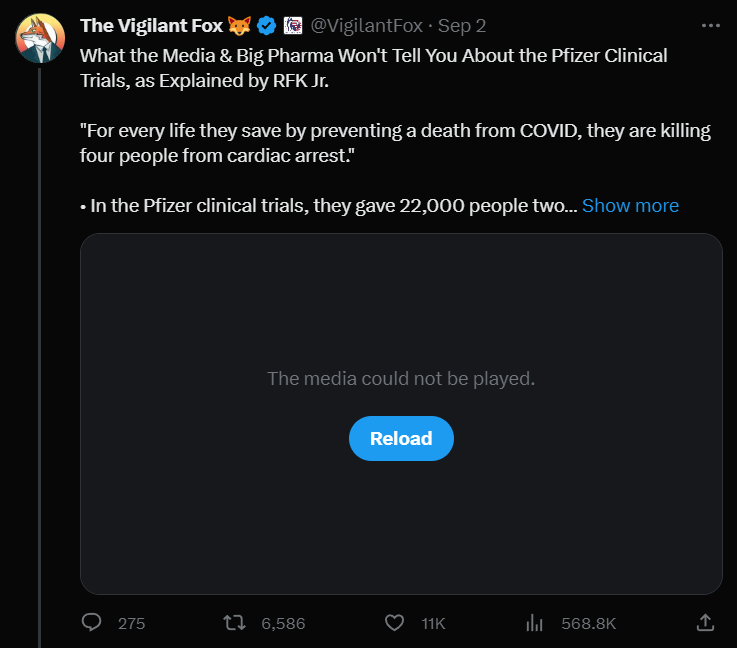Open The Vigilant Fox profile avatar
The height and width of the screenshot is (648, 737).
coord(40,37)
